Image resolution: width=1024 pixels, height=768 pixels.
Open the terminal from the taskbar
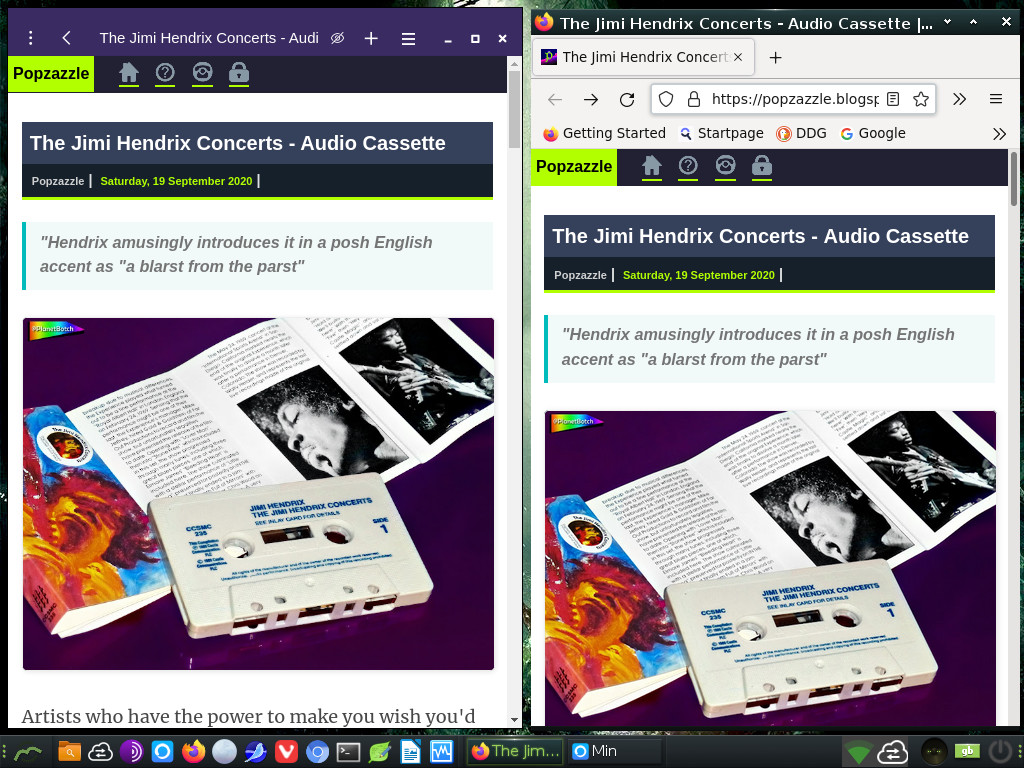(x=348, y=752)
